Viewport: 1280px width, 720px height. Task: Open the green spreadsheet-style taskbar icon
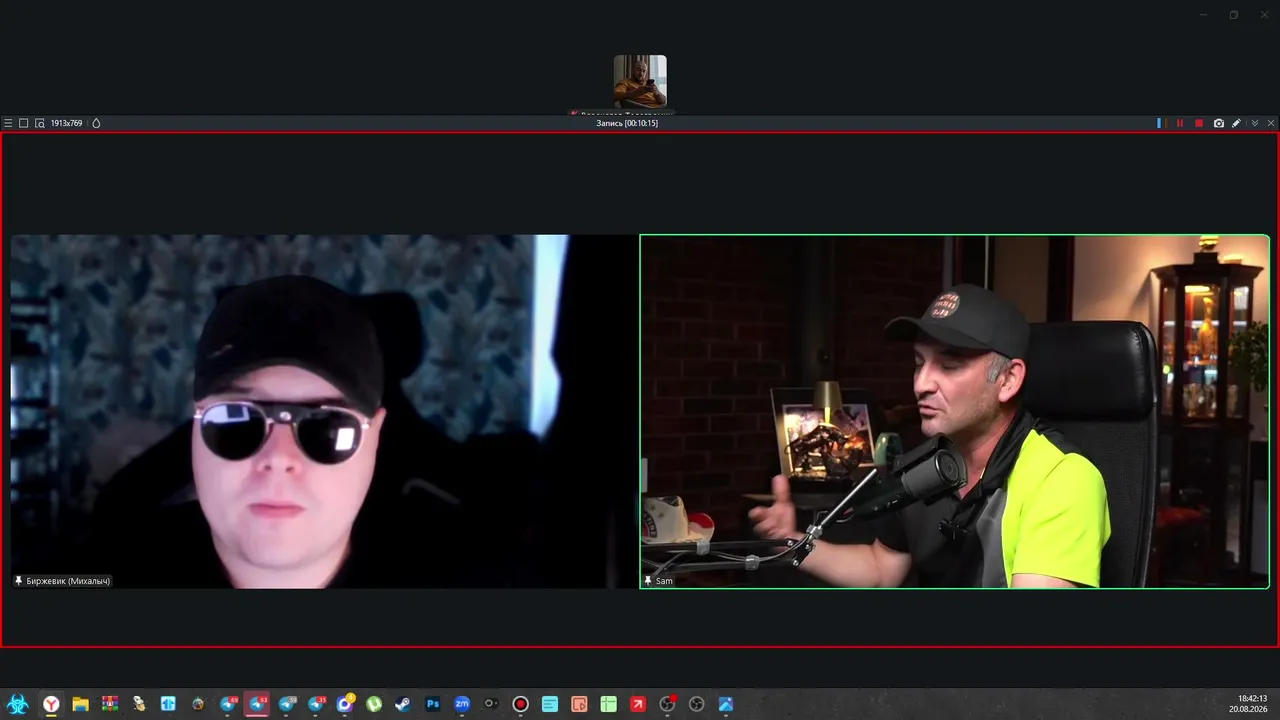point(608,704)
